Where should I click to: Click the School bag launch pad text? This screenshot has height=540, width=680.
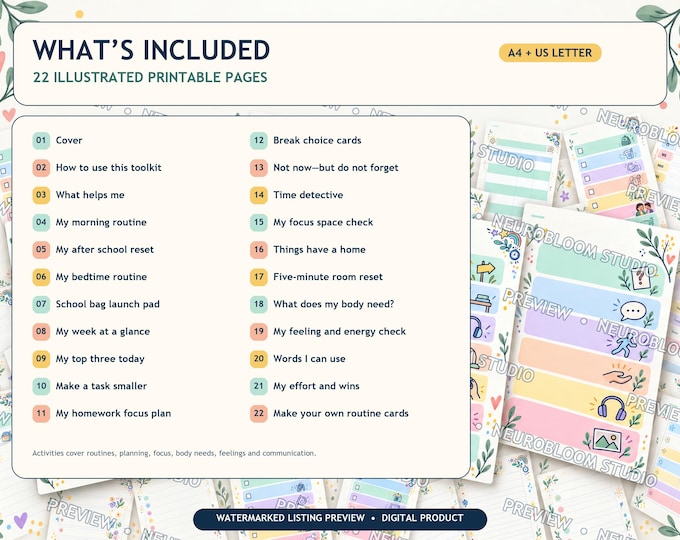tap(108, 304)
